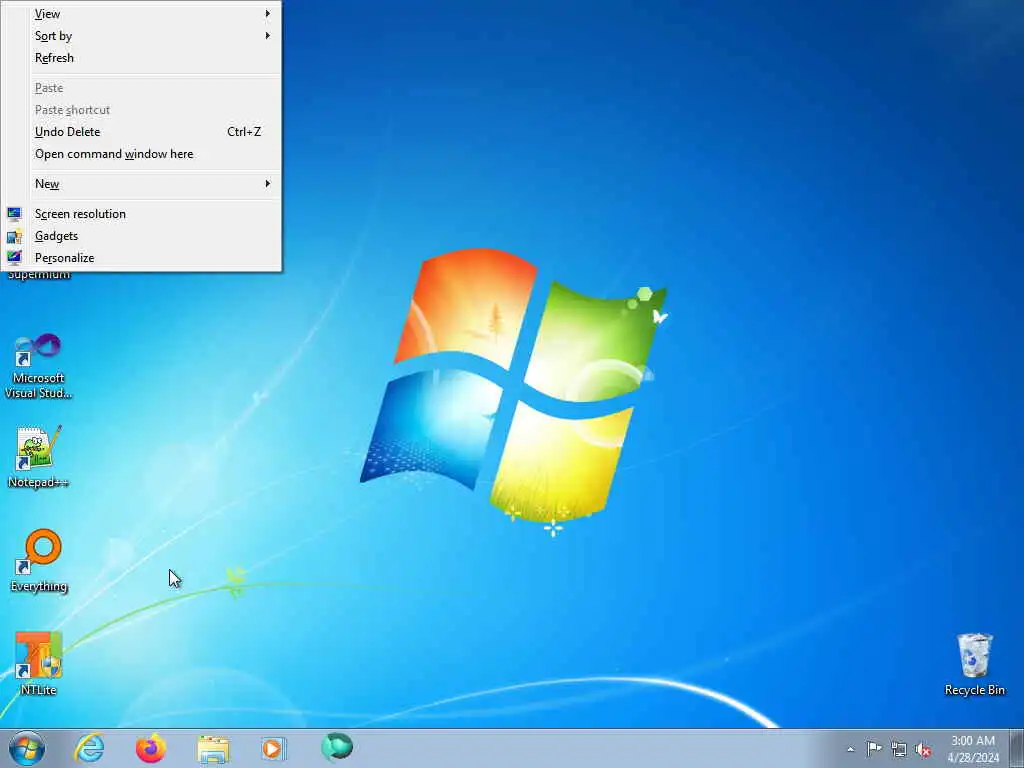The width and height of the screenshot is (1024, 768).
Task: Open Action Center flag icon
Action: (x=874, y=748)
